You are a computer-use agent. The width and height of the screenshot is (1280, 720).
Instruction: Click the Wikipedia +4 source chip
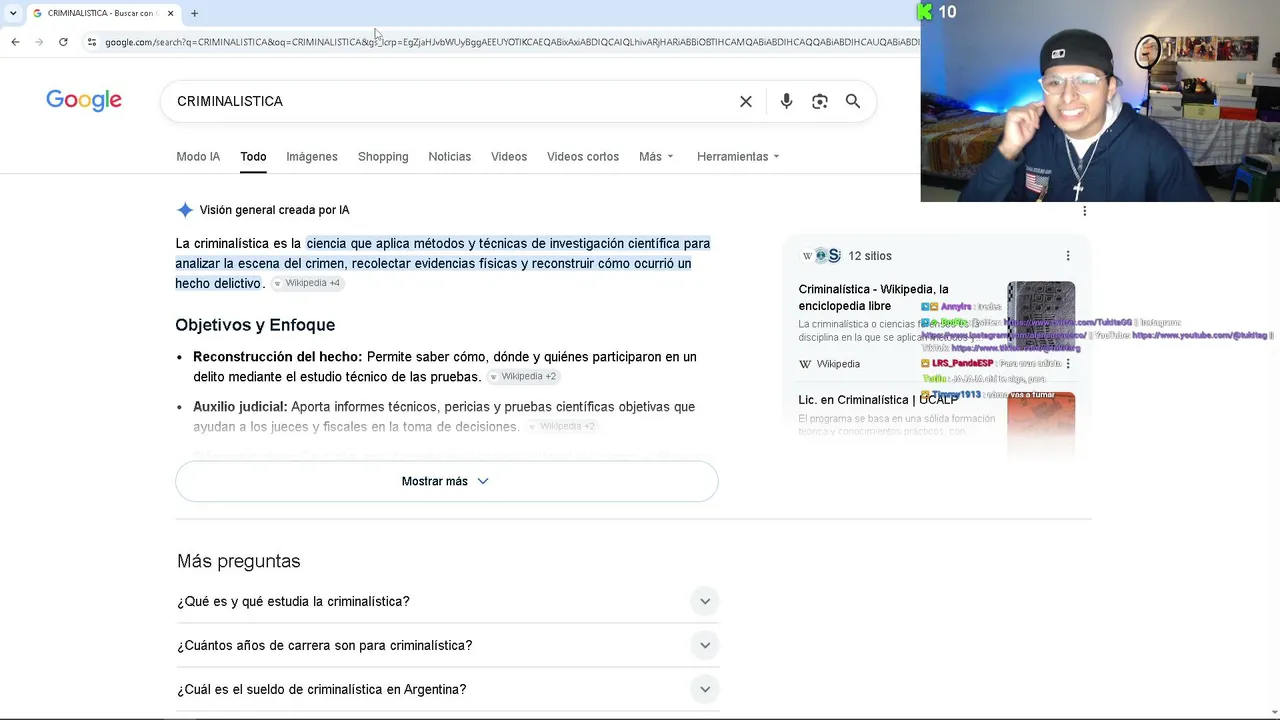(307, 283)
